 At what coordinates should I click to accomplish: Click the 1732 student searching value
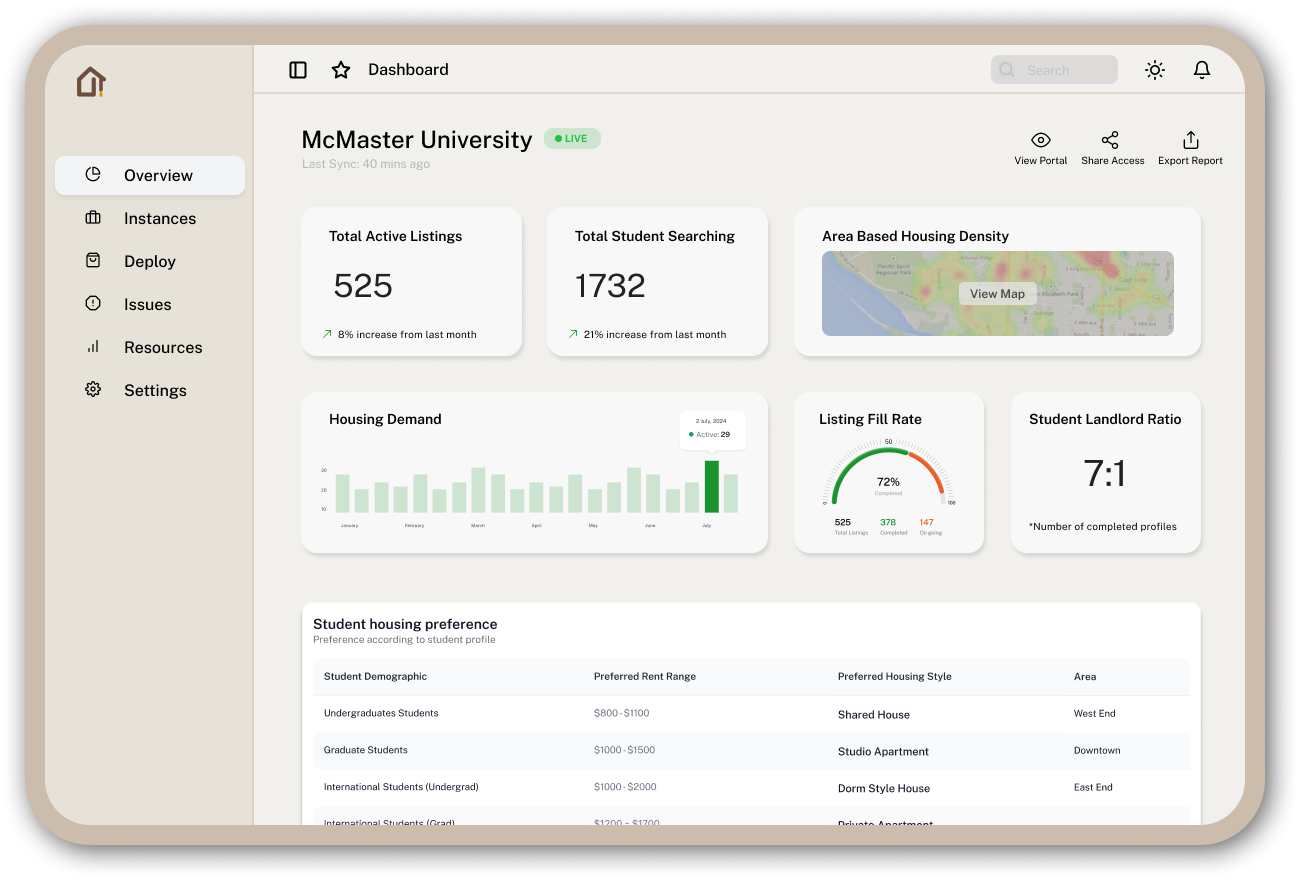(x=610, y=286)
